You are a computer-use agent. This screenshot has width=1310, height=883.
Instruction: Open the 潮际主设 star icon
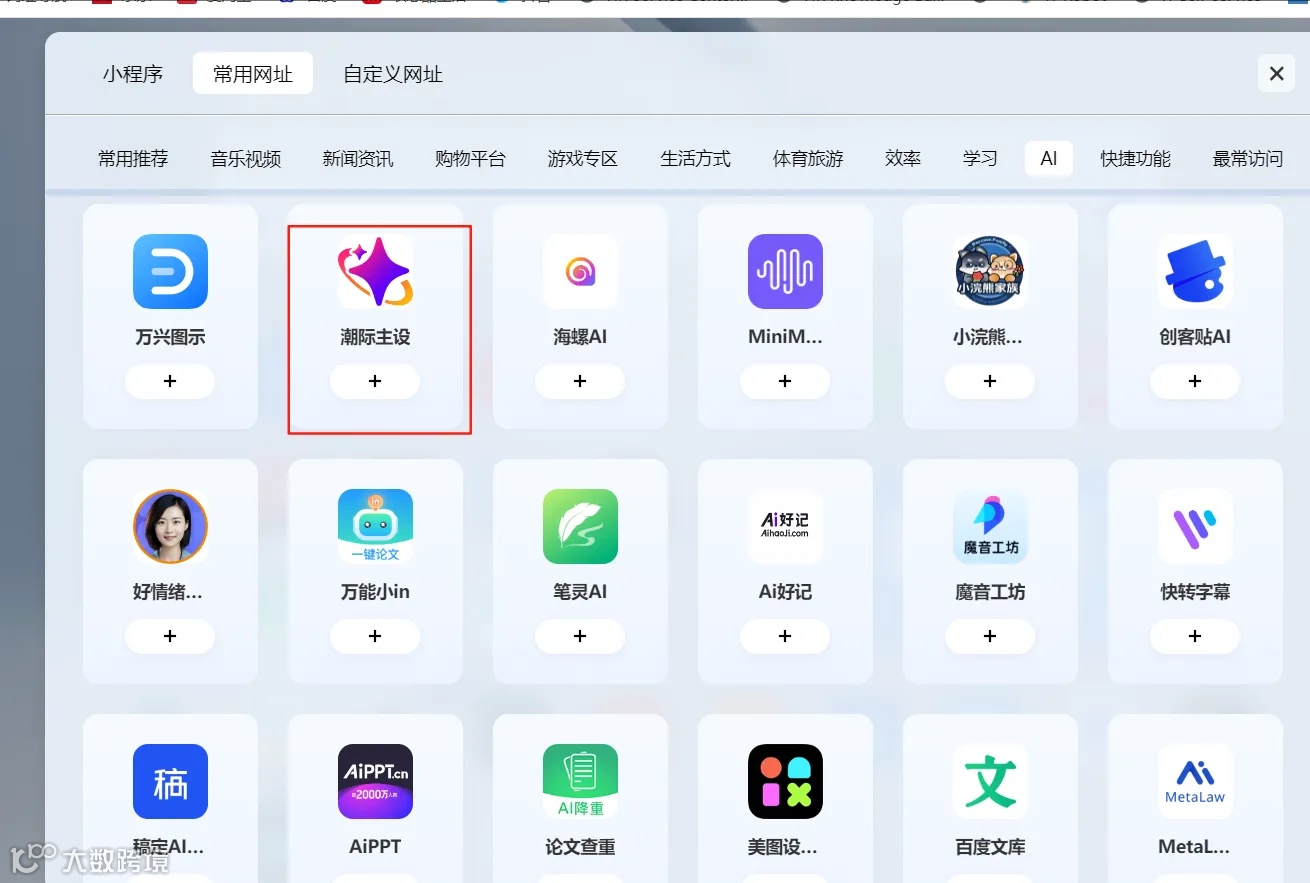pyautogui.click(x=375, y=271)
